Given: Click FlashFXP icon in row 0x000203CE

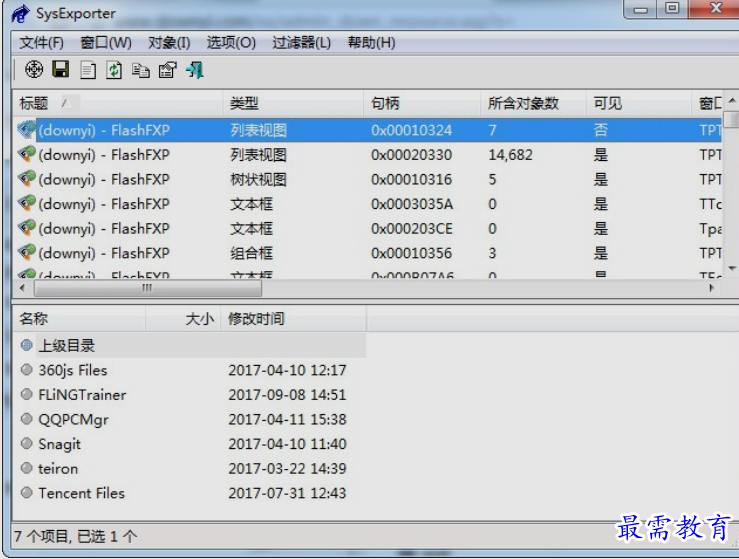Looking at the screenshot, I should point(27,227).
